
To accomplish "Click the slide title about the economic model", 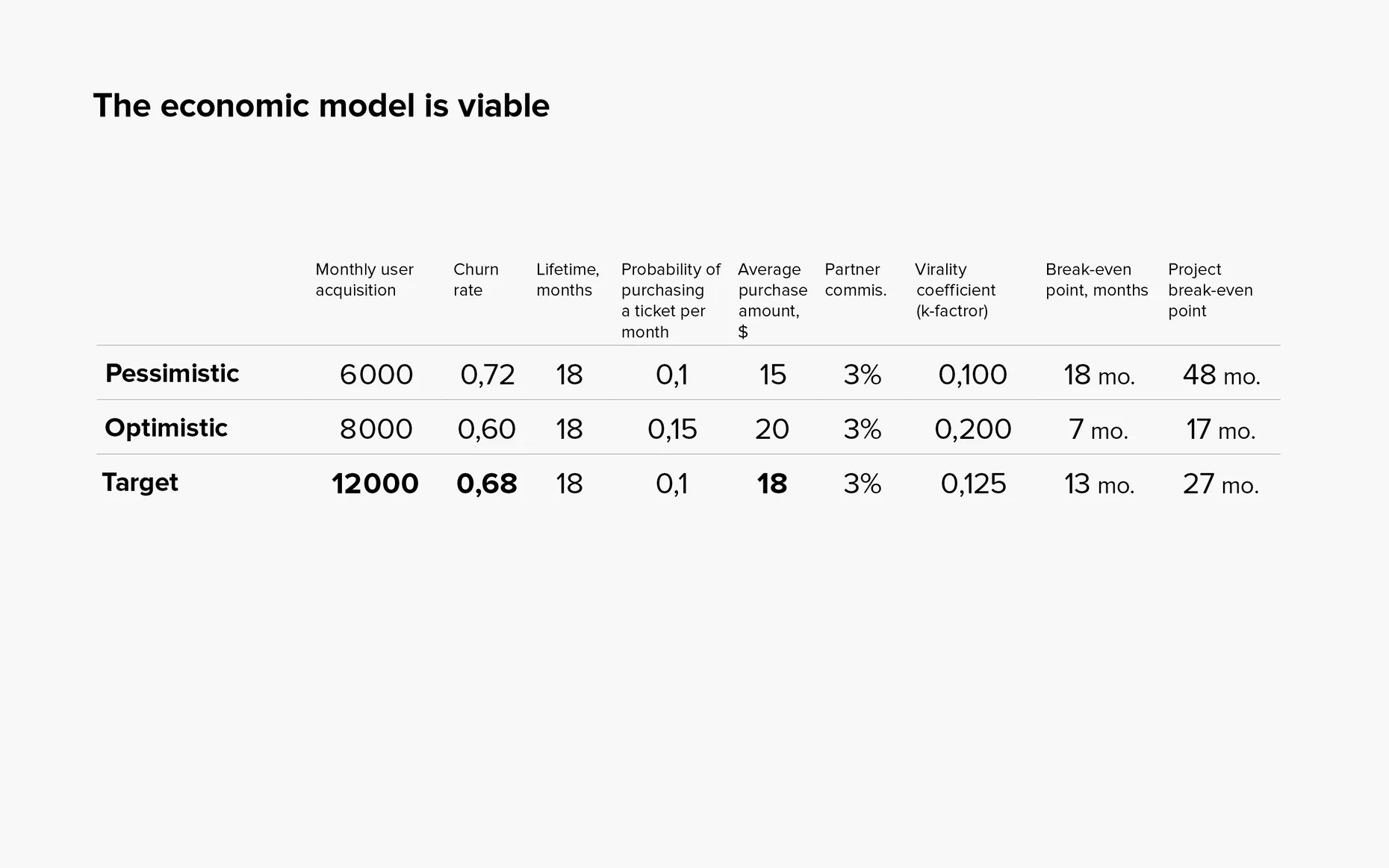I will point(321,106).
